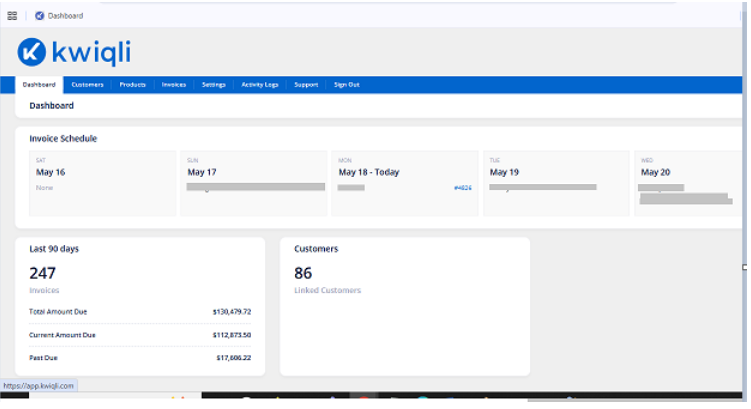Select the May 16 schedule card
Image resolution: width=751 pixels, height=409 pixels.
coord(102,183)
